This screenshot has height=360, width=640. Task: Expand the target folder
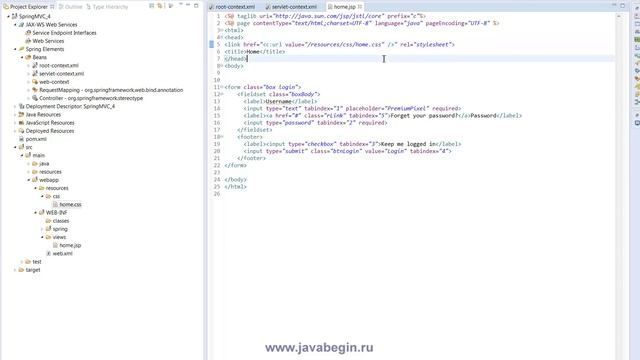click(15, 270)
